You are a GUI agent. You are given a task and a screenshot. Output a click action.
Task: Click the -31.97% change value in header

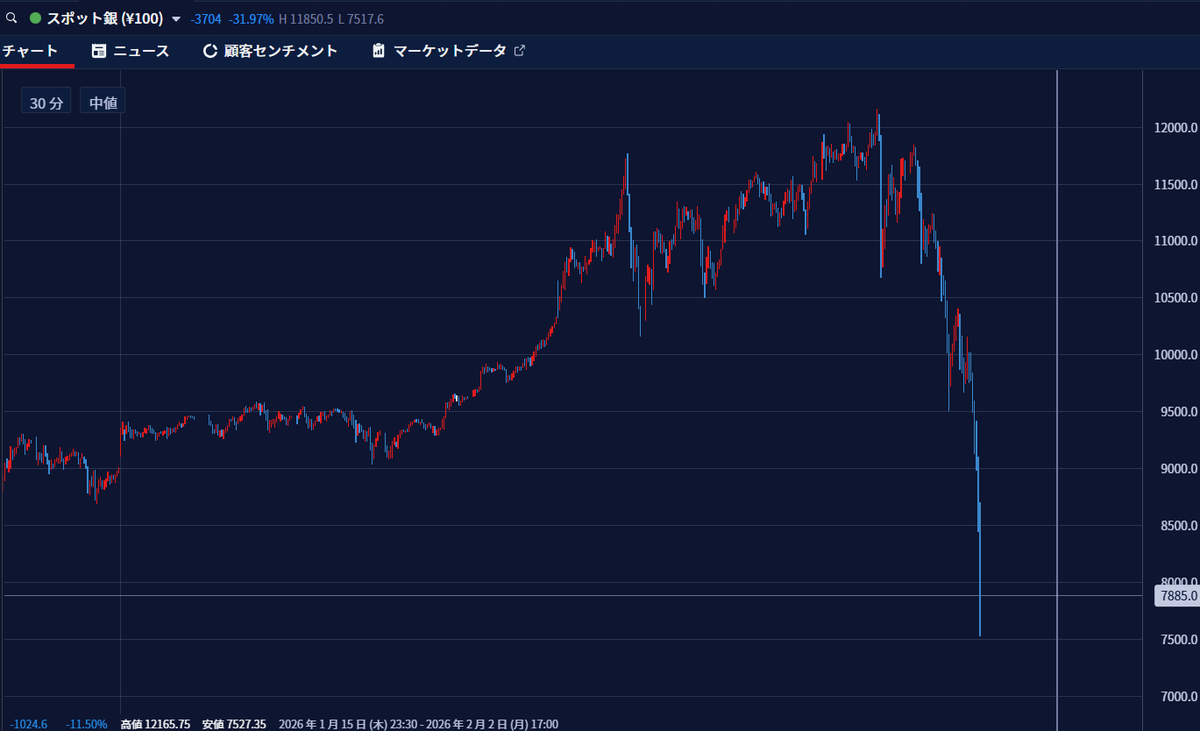pos(252,19)
